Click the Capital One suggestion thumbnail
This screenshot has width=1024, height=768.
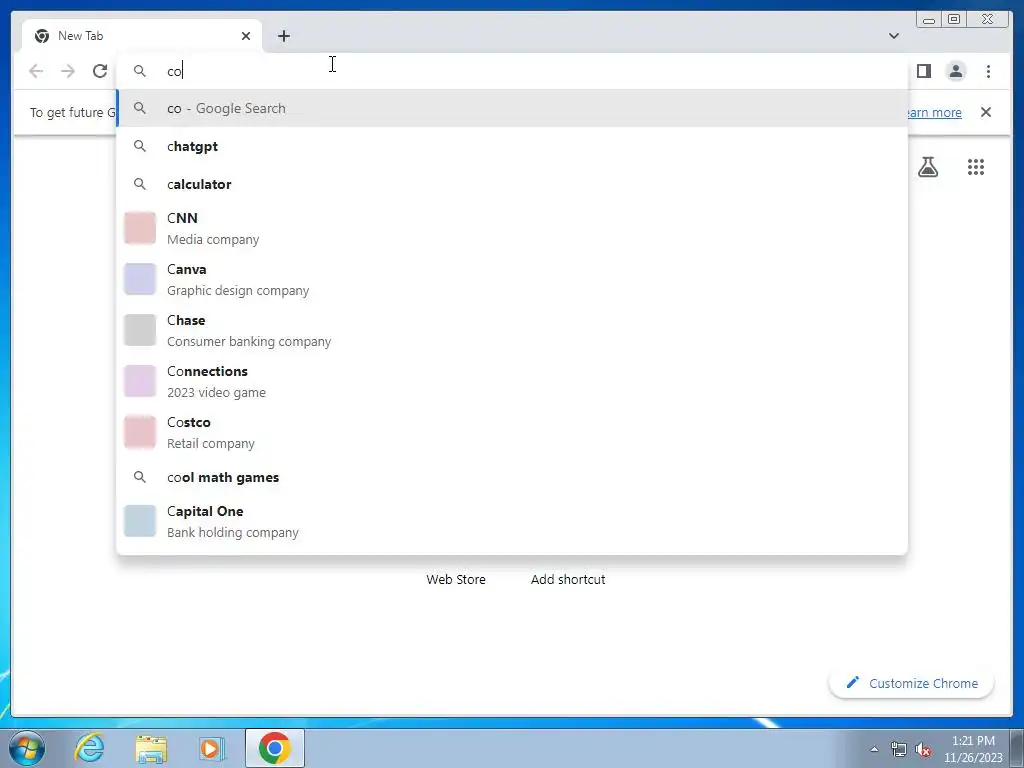click(x=140, y=521)
